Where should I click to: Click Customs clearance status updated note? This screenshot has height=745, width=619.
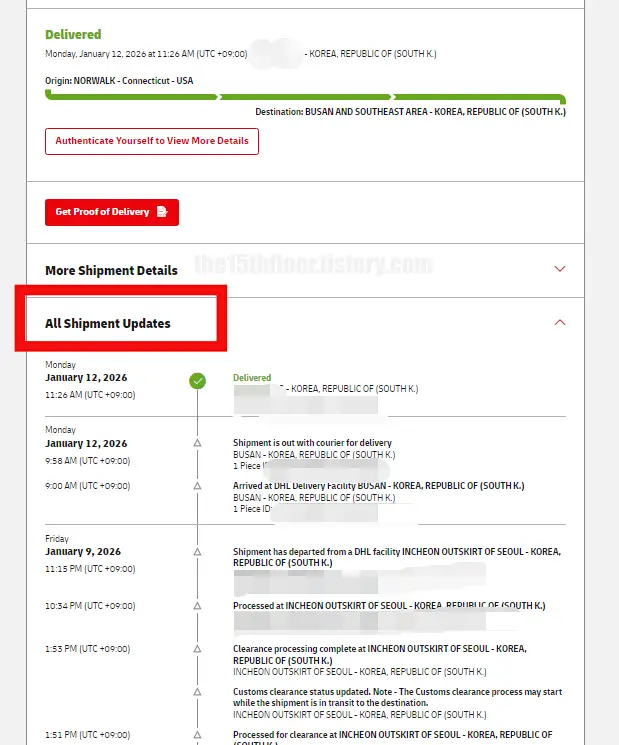click(397, 697)
